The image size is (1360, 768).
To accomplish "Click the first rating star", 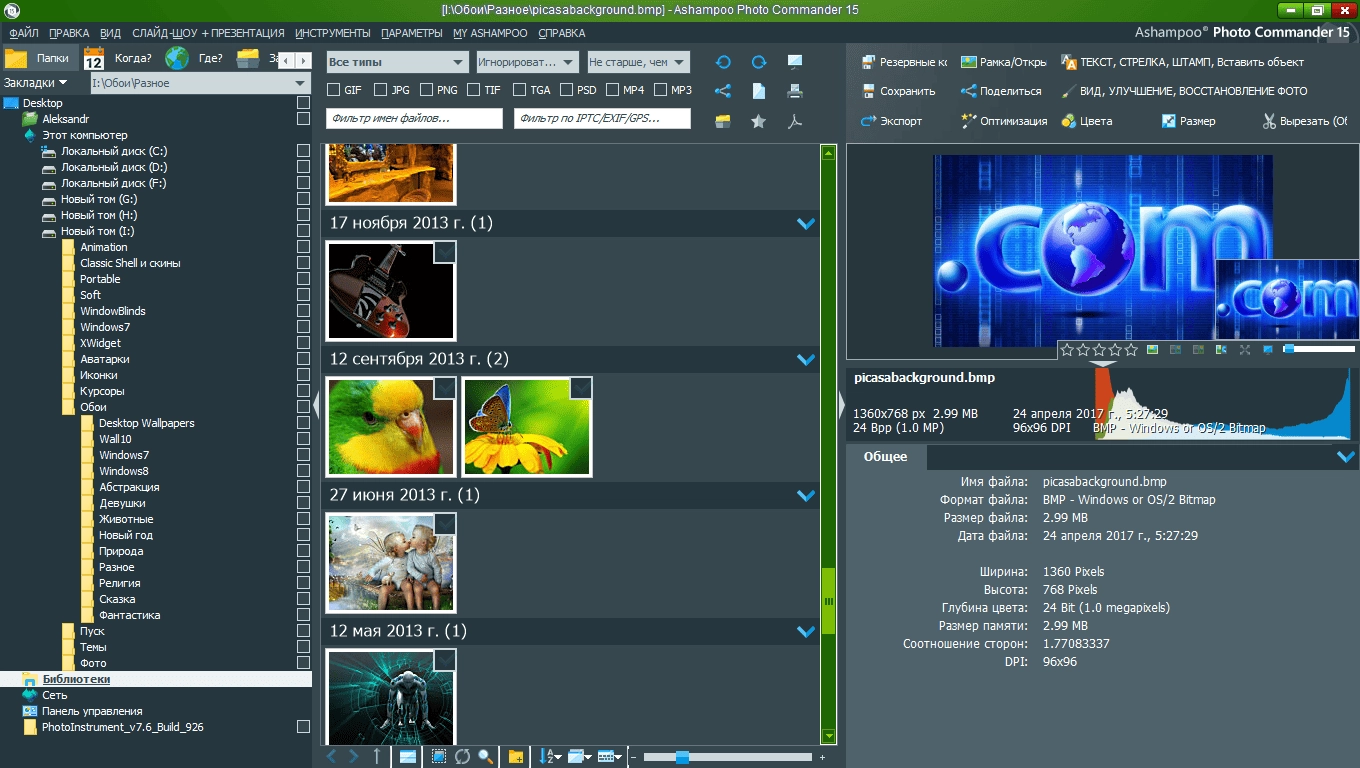I will pyautogui.click(x=1067, y=350).
